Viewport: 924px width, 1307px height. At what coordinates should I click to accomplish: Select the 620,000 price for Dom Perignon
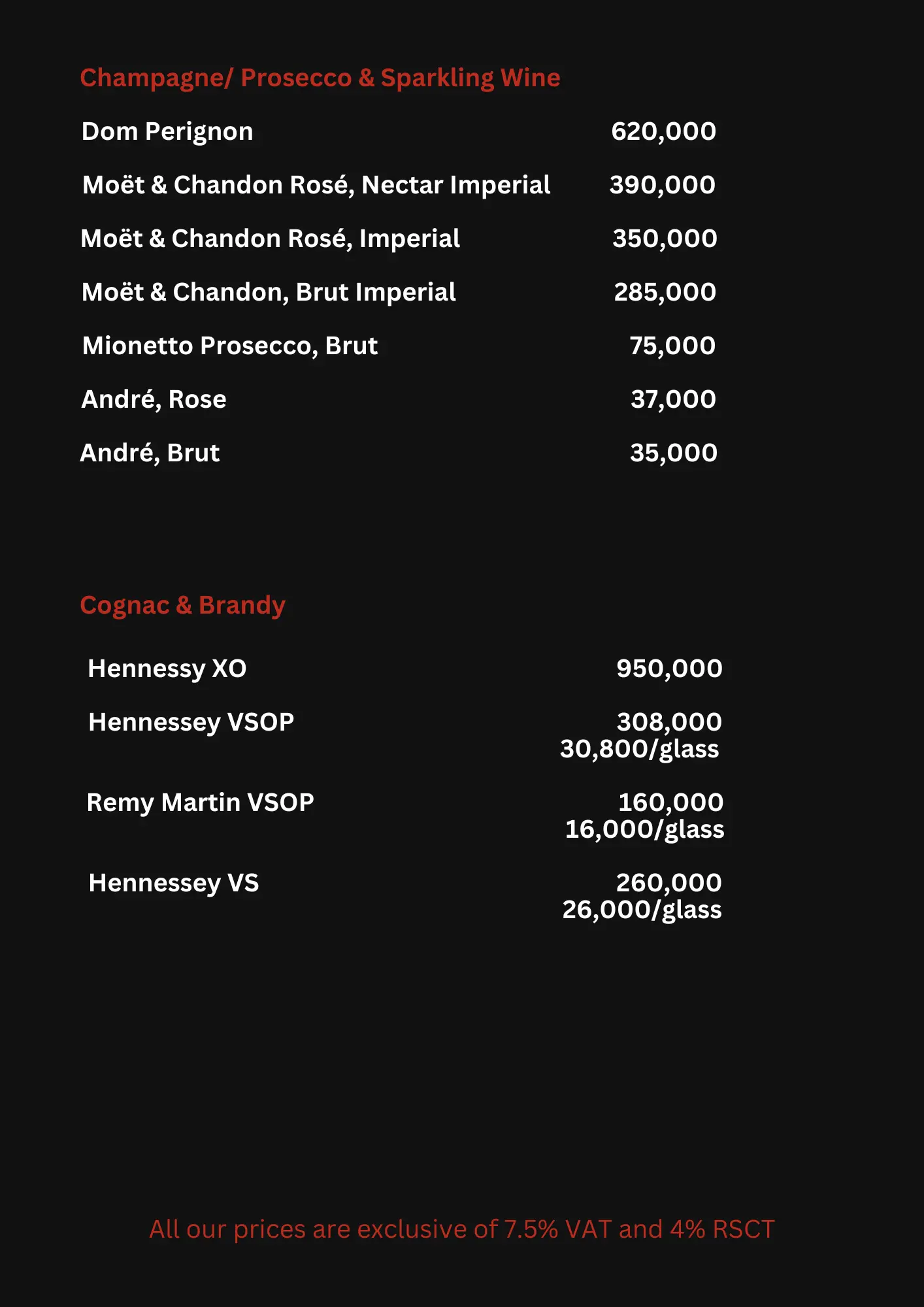click(x=664, y=132)
